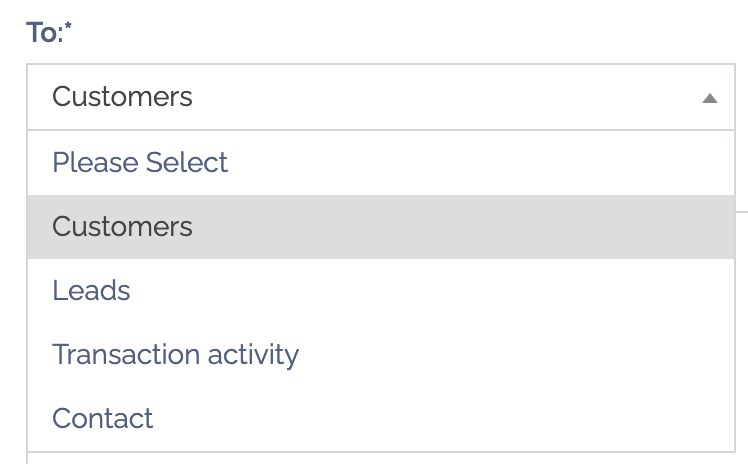Switch recipient to Leads
This screenshot has height=464, width=748.
(x=91, y=290)
